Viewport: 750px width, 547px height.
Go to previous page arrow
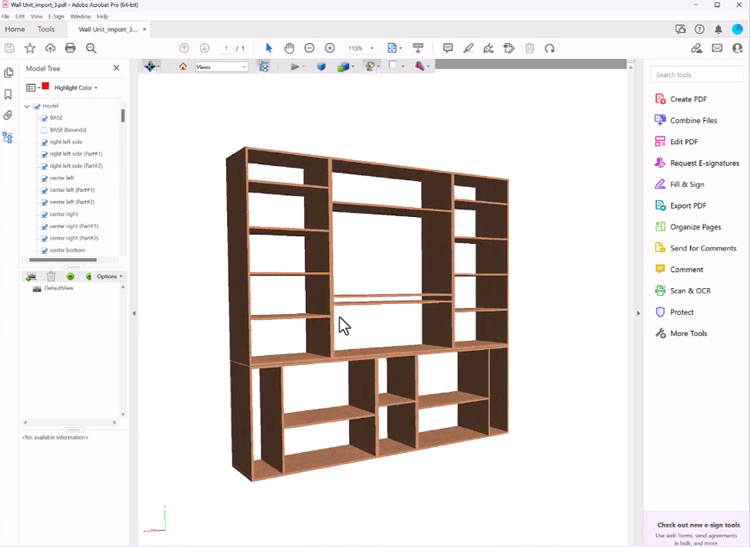184,48
